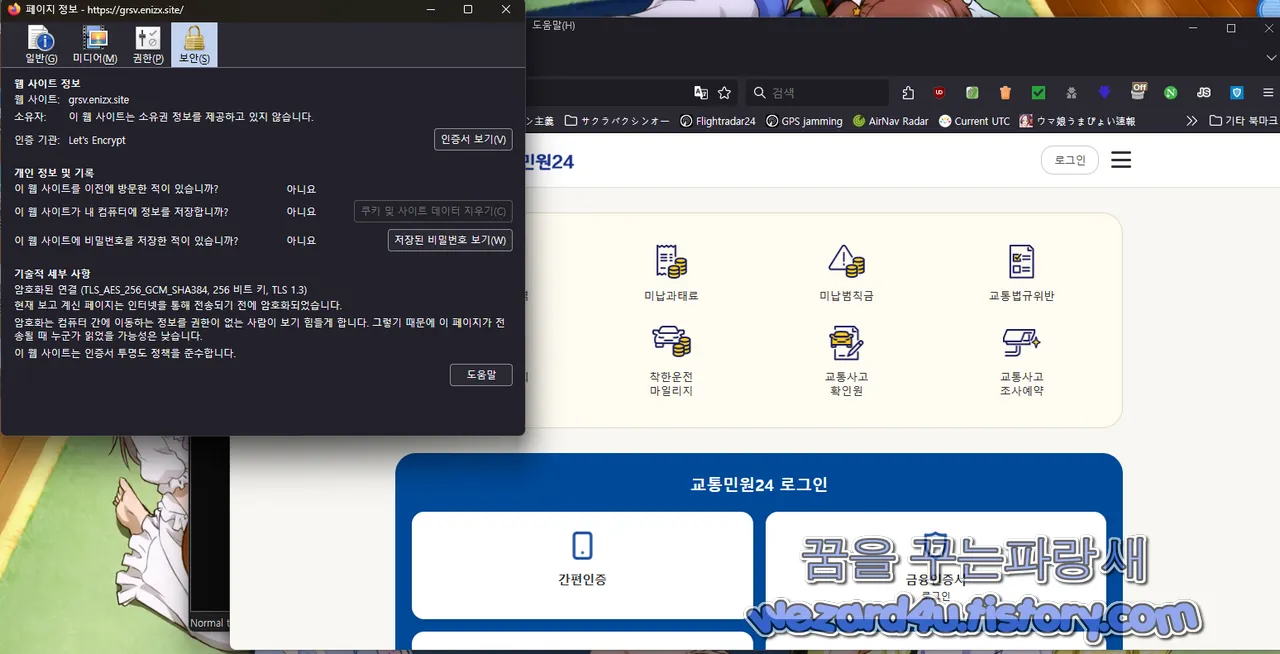1280x654 pixels.
Task: Open the ウマ娘うまぴょい速報 bookmark
Action: pos(1077,121)
